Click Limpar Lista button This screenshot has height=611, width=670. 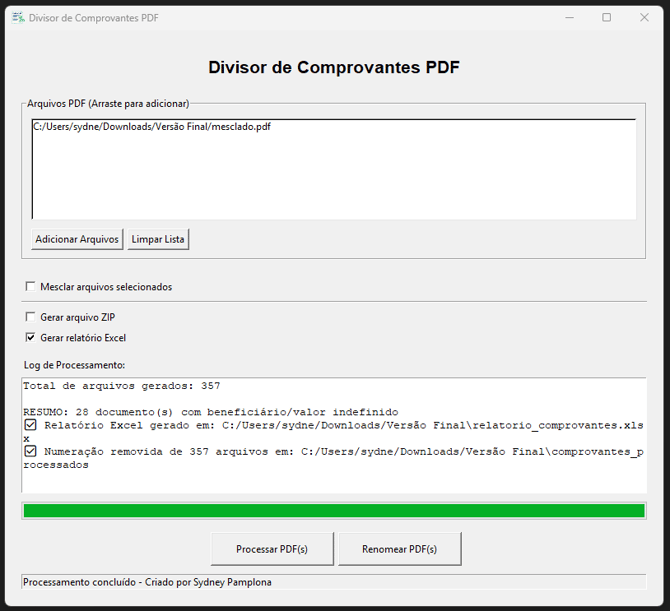(158, 239)
